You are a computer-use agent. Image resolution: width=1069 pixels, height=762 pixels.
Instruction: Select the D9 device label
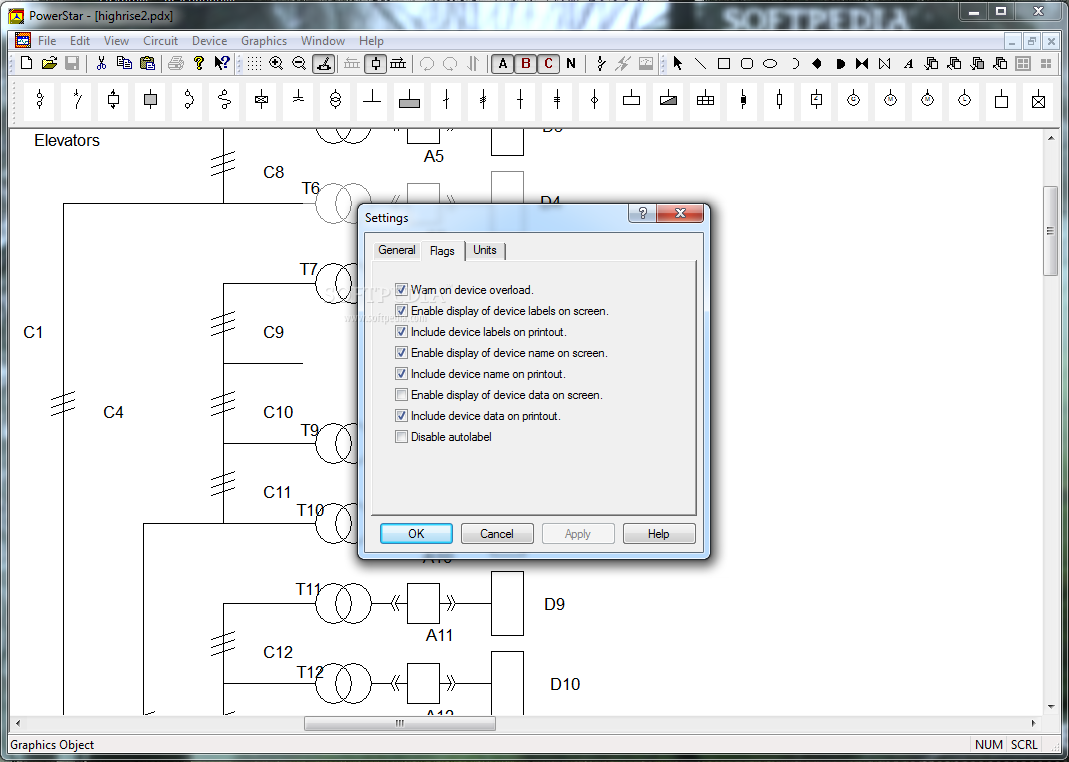point(554,604)
